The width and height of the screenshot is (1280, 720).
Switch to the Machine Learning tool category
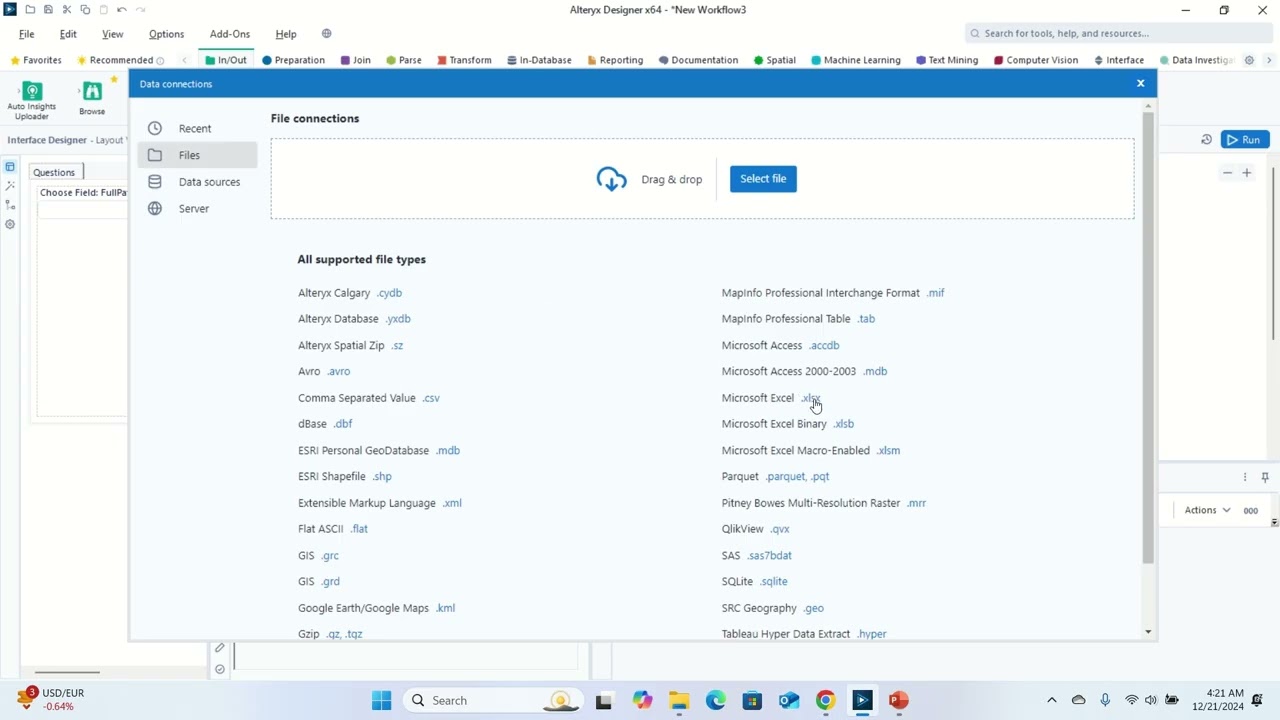pos(855,60)
